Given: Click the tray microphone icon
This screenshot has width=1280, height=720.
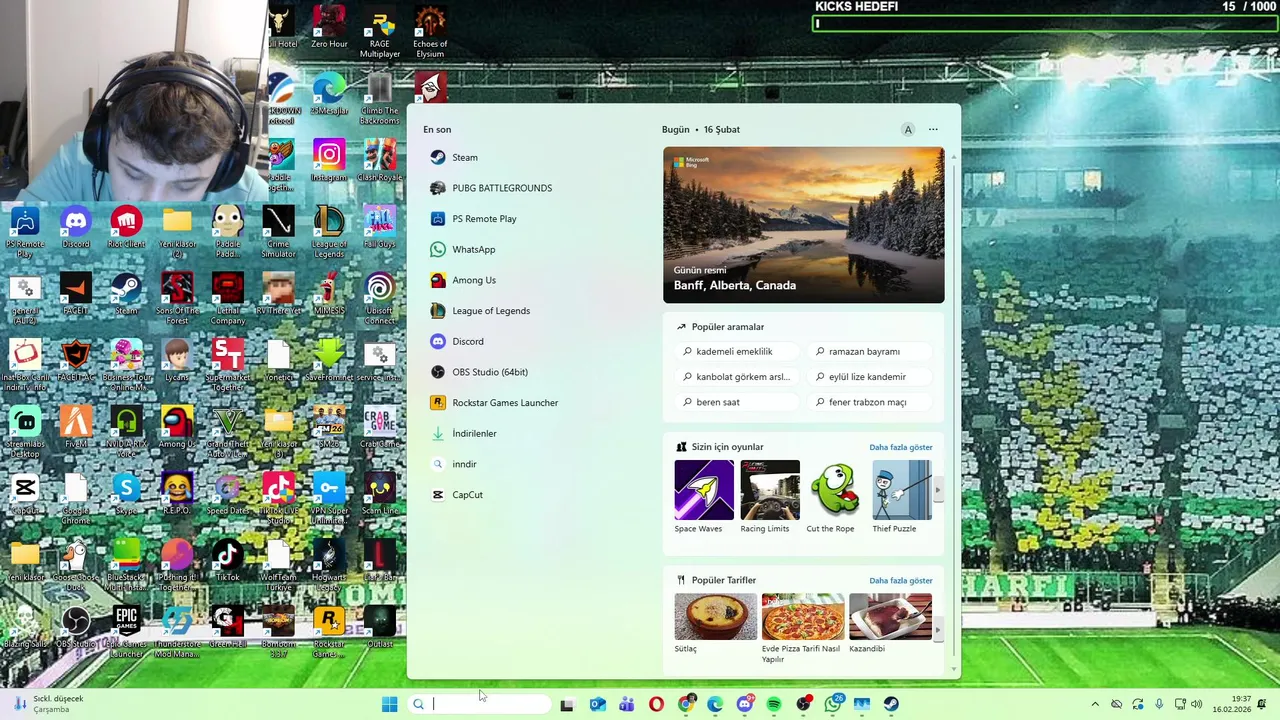Looking at the screenshot, I should tap(1159, 704).
